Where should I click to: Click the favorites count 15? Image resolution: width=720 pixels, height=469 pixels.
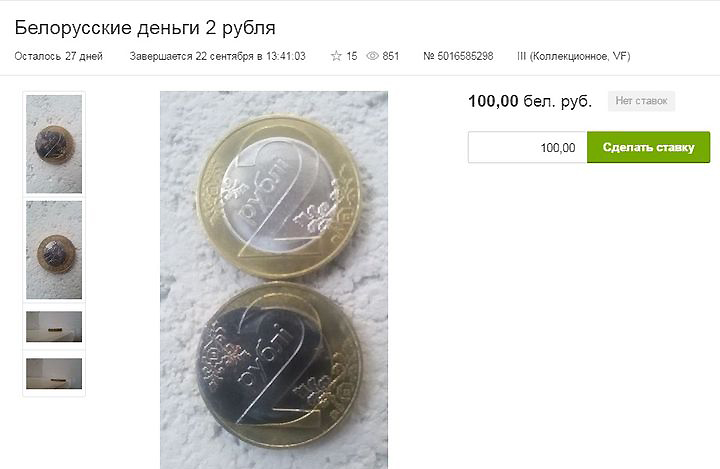pyautogui.click(x=352, y=56)
